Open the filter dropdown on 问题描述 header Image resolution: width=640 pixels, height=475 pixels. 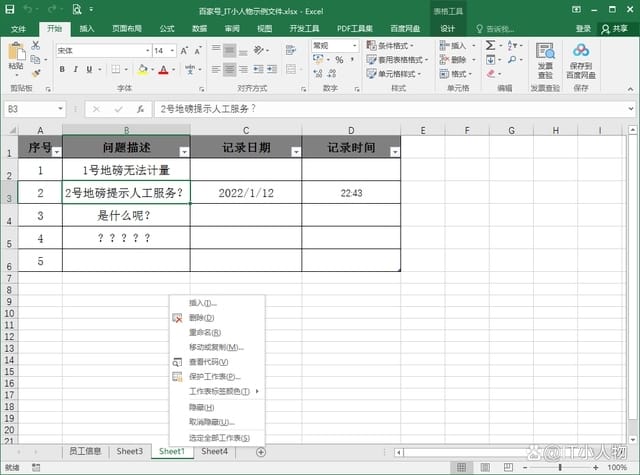click(x=184, y=151)
